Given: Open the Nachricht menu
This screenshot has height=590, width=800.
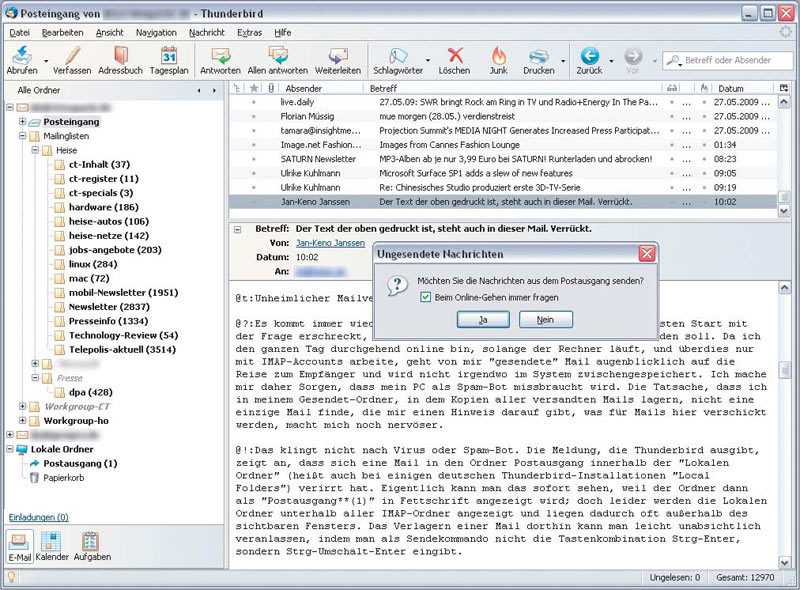Looking at the screenshot, I should point(206,33).
